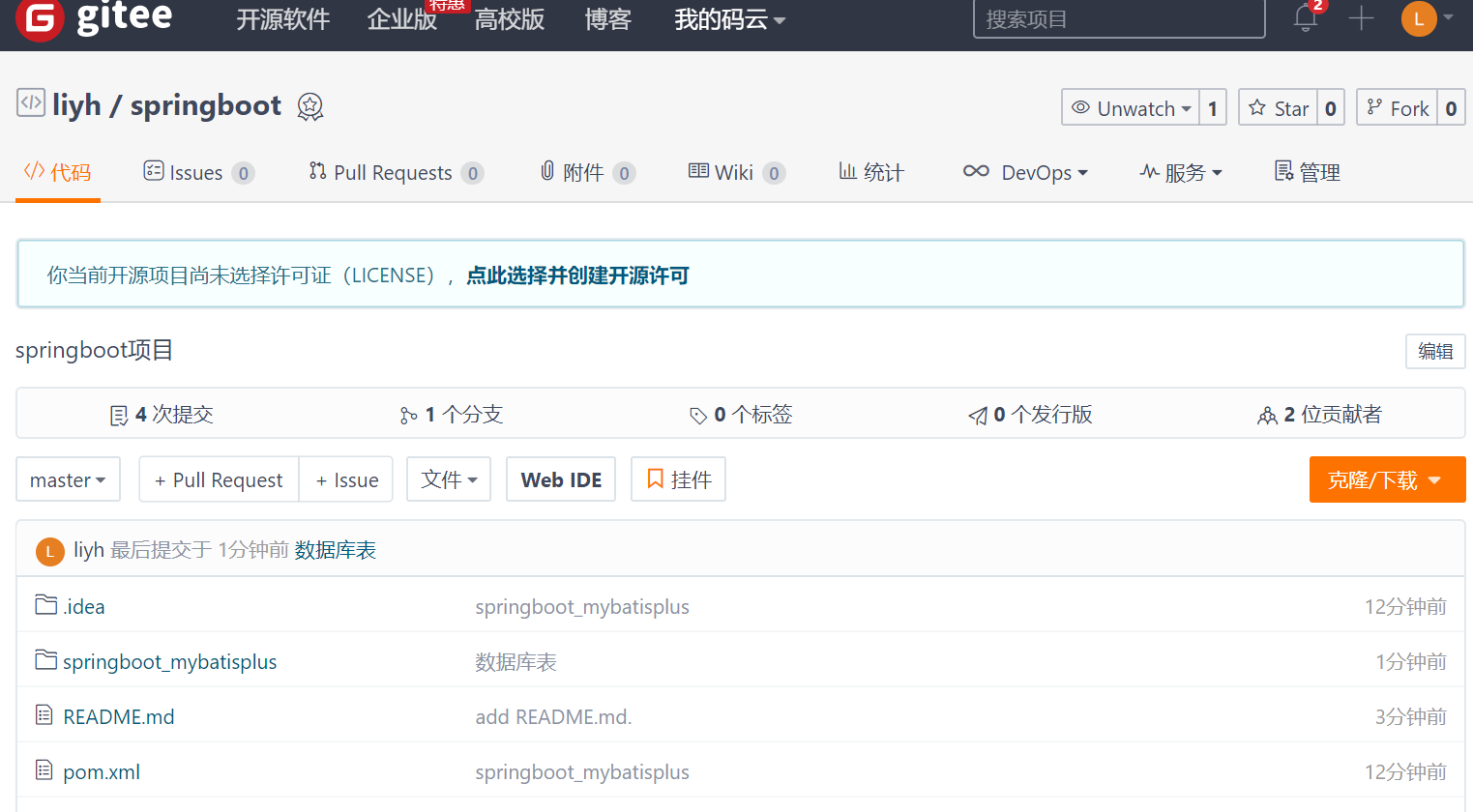Click the fork count 0
This screenshot has height=812, width=1473.
click(1451, 107)
